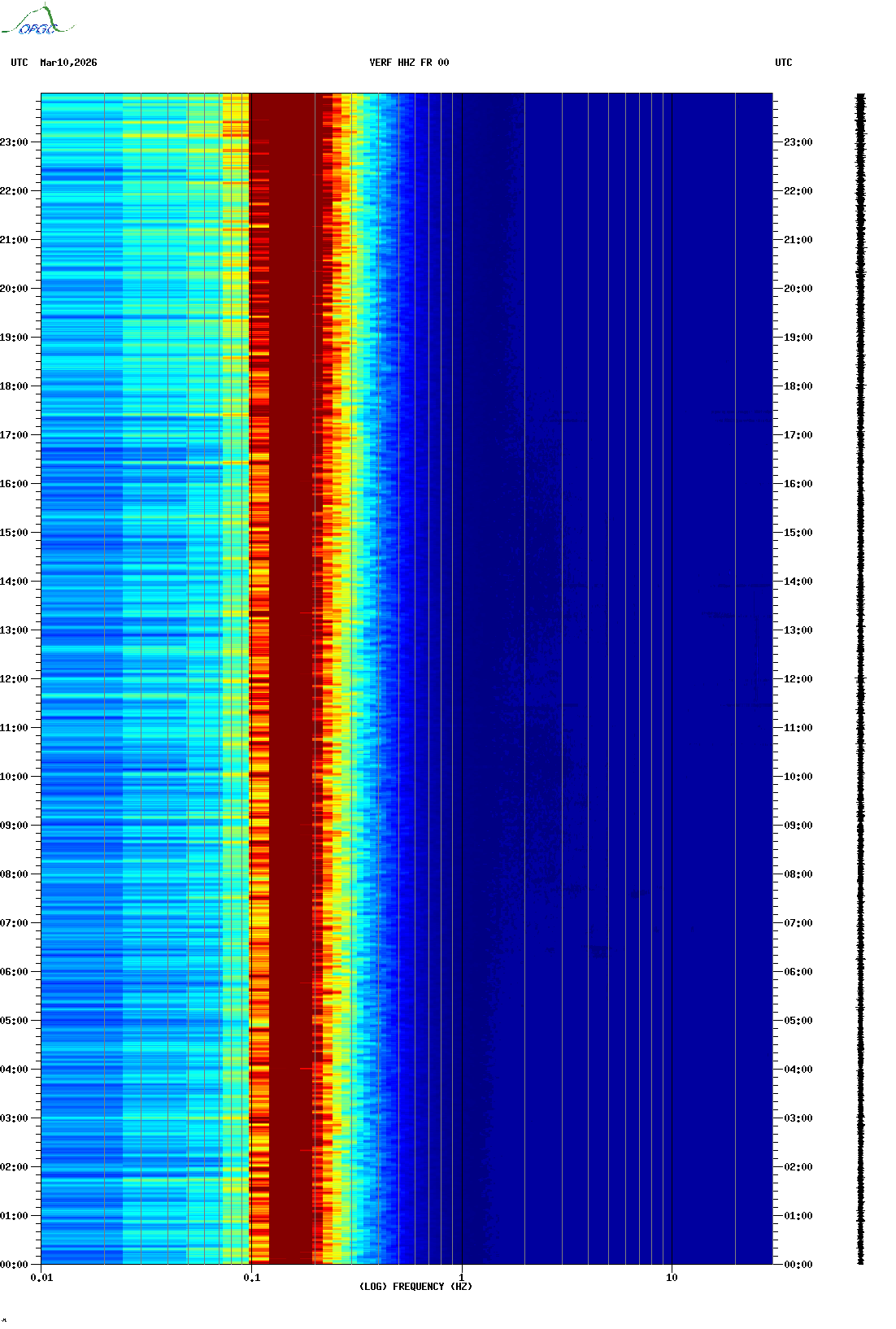Click 06:00 on the right time axis
896x1329 pixels.
pyautogui.click(x=798, y=972)
